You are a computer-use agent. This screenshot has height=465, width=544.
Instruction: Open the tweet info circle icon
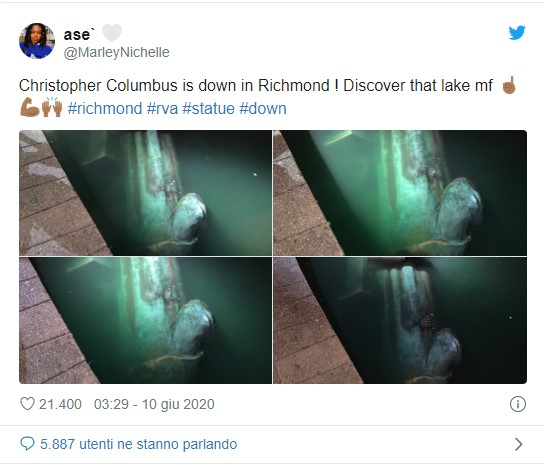(x=518, y=404)
